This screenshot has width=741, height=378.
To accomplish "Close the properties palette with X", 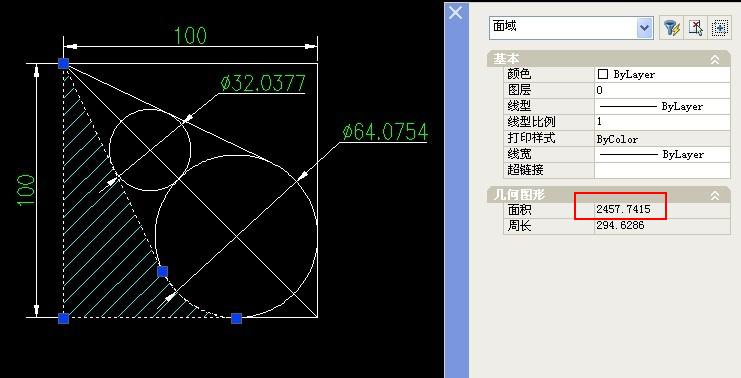I will pyautogui.click(x=456, y=12).
